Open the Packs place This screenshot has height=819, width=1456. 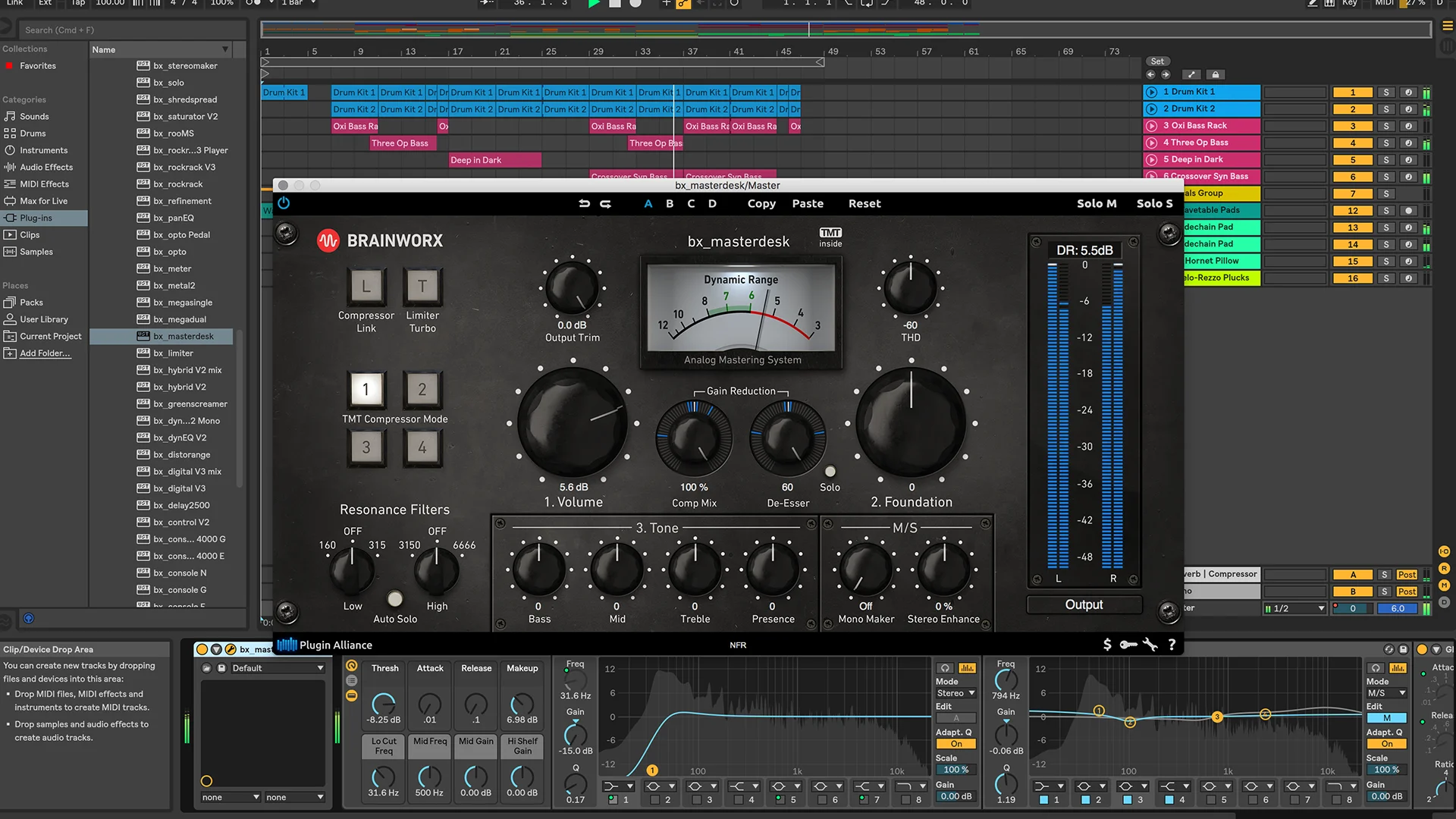click(x=31, y=303)
